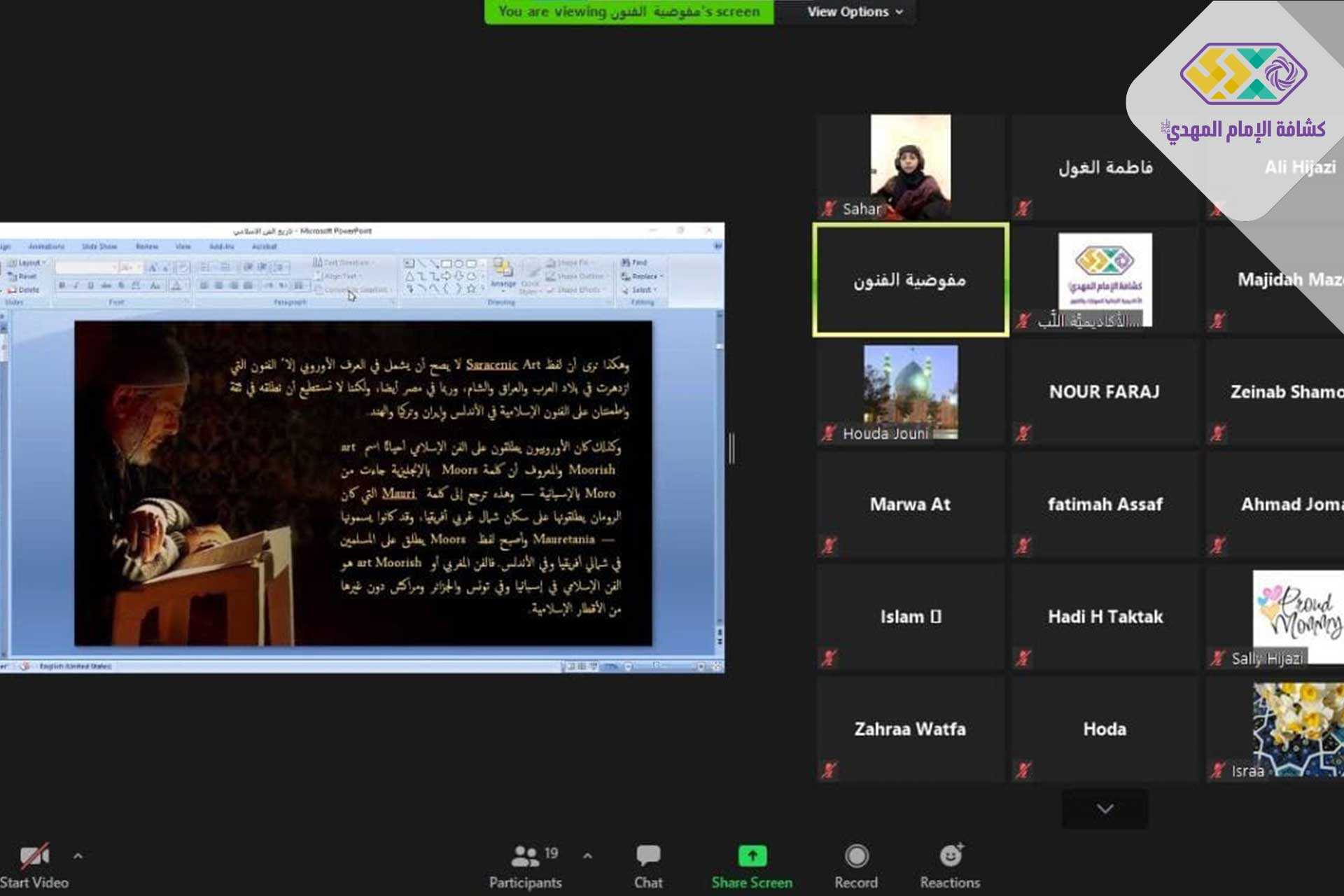
Task: Select Houda Jouni's video thumbnail
Action: point(910,391)
